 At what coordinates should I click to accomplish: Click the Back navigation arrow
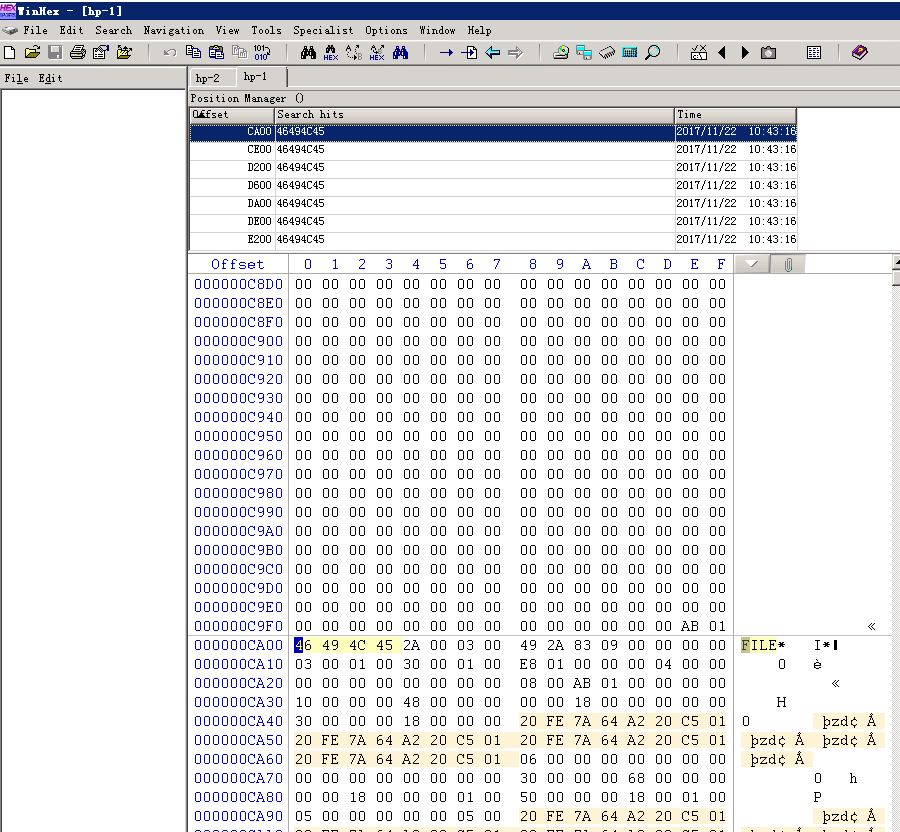(492, 53)
